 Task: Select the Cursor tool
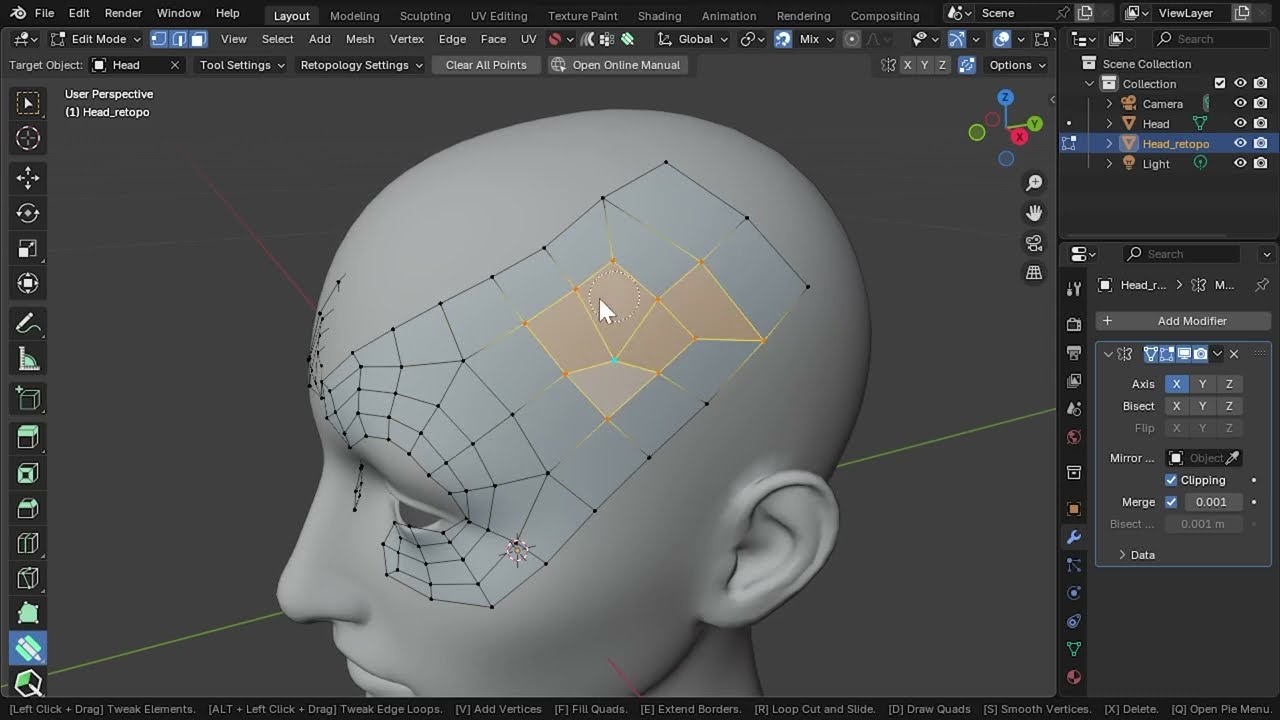coord(28,138)
